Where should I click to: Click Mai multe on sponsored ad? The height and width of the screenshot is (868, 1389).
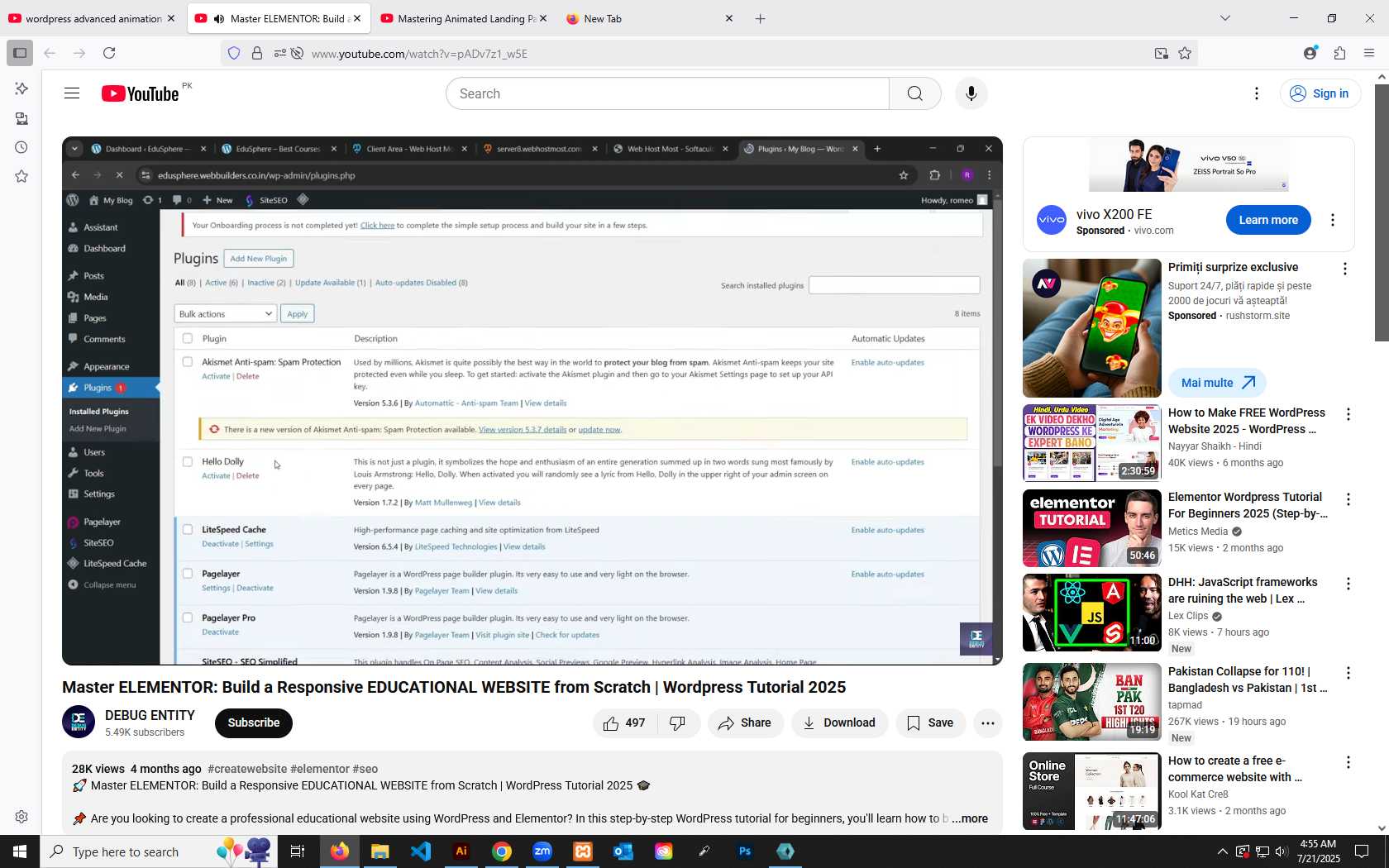coord(1217,383)
